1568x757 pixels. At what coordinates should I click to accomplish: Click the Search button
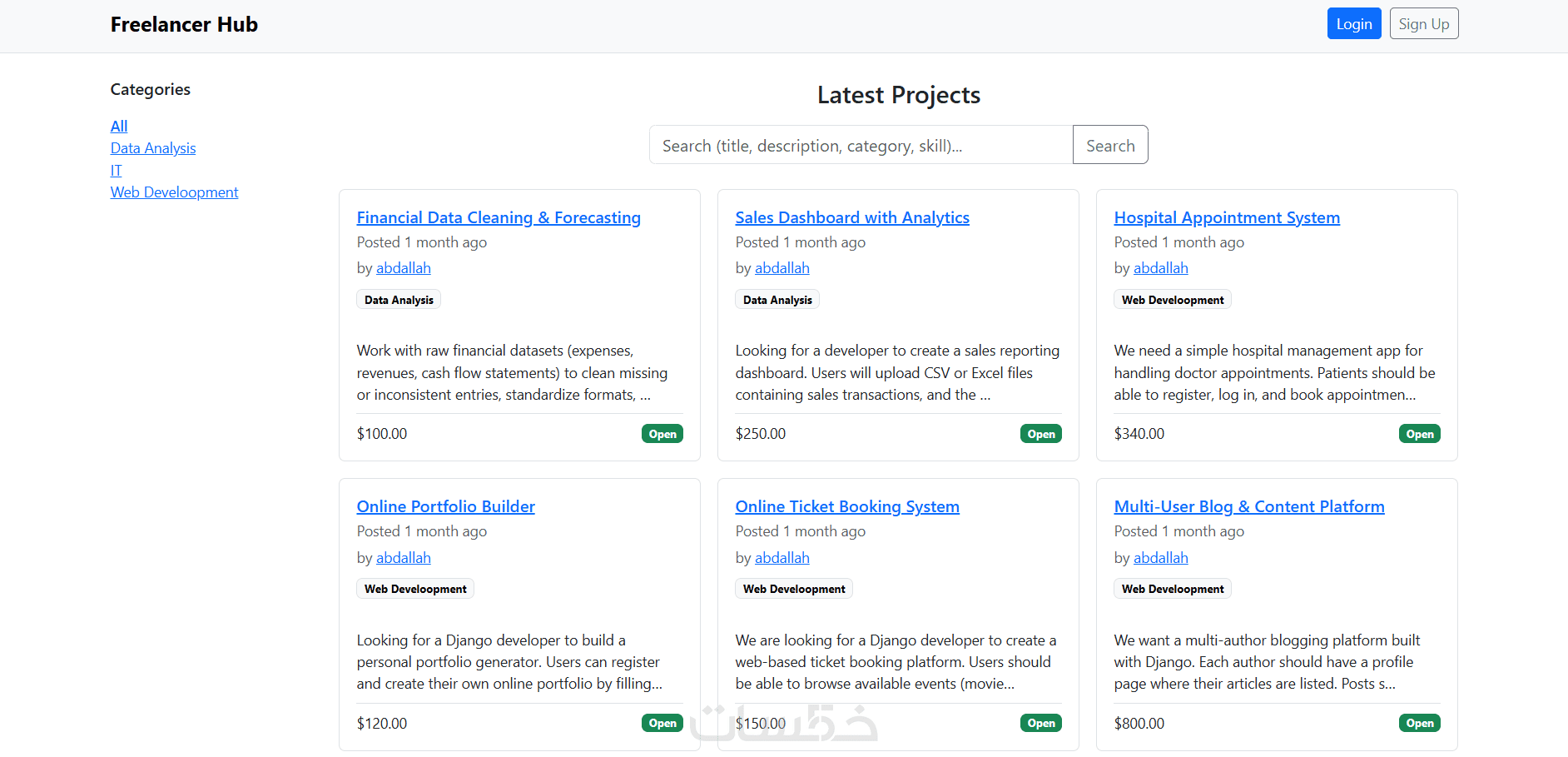click(x=1109, y=146)
